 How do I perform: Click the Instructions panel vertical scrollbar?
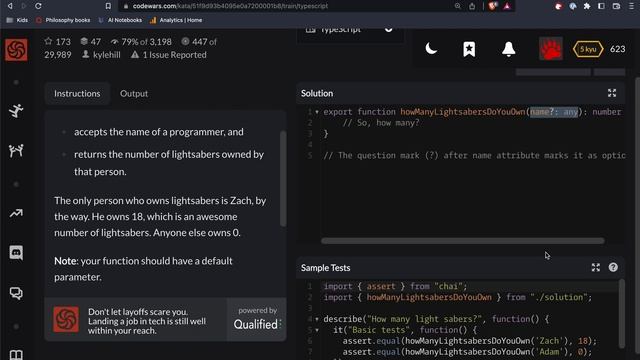coord(283,178)
